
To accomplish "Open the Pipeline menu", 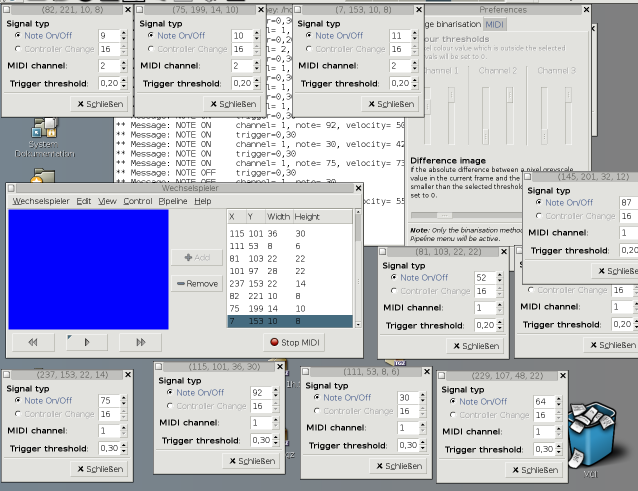I will coord(173,201).
